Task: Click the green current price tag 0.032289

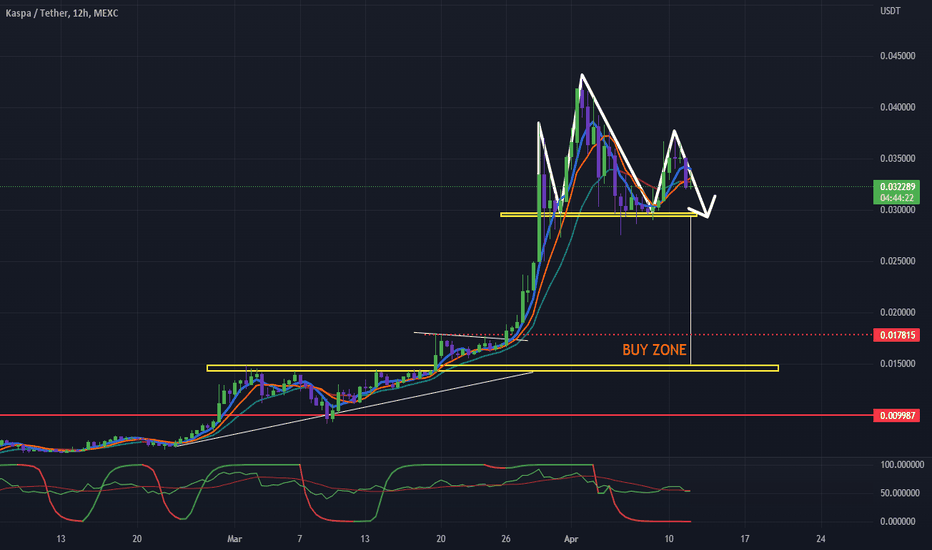Action: coord(897,187)
